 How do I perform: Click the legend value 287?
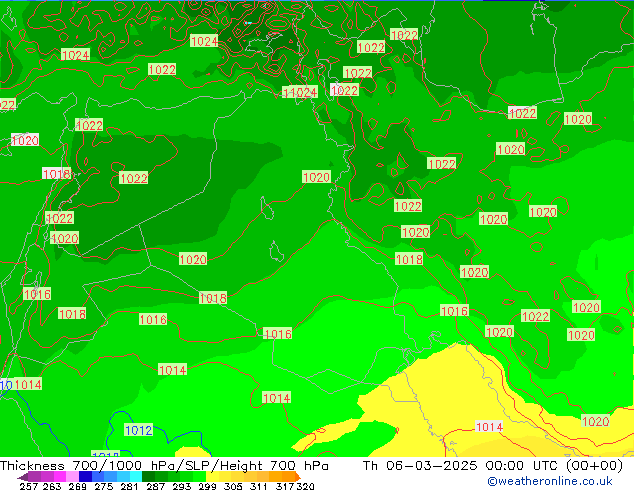point(155,486)
